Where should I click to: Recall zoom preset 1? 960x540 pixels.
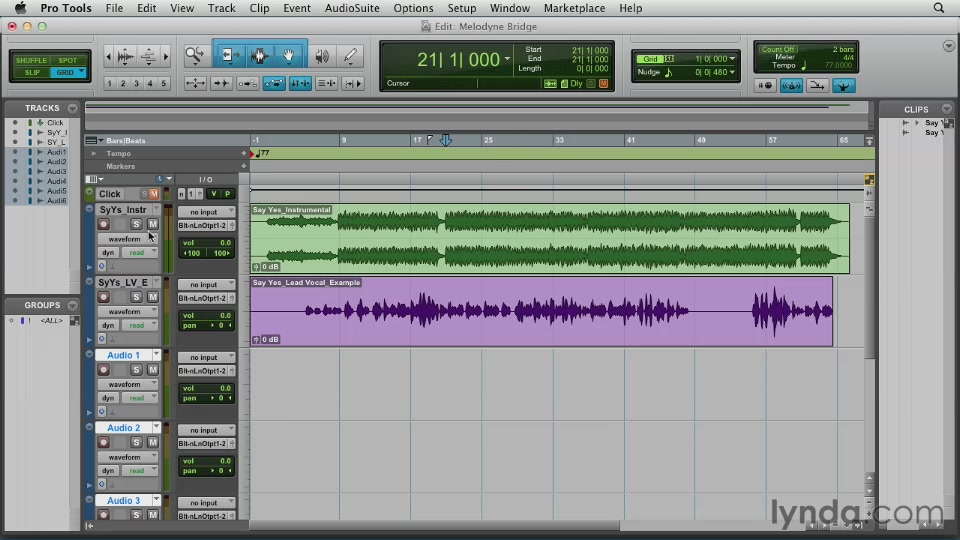[109, 83]
